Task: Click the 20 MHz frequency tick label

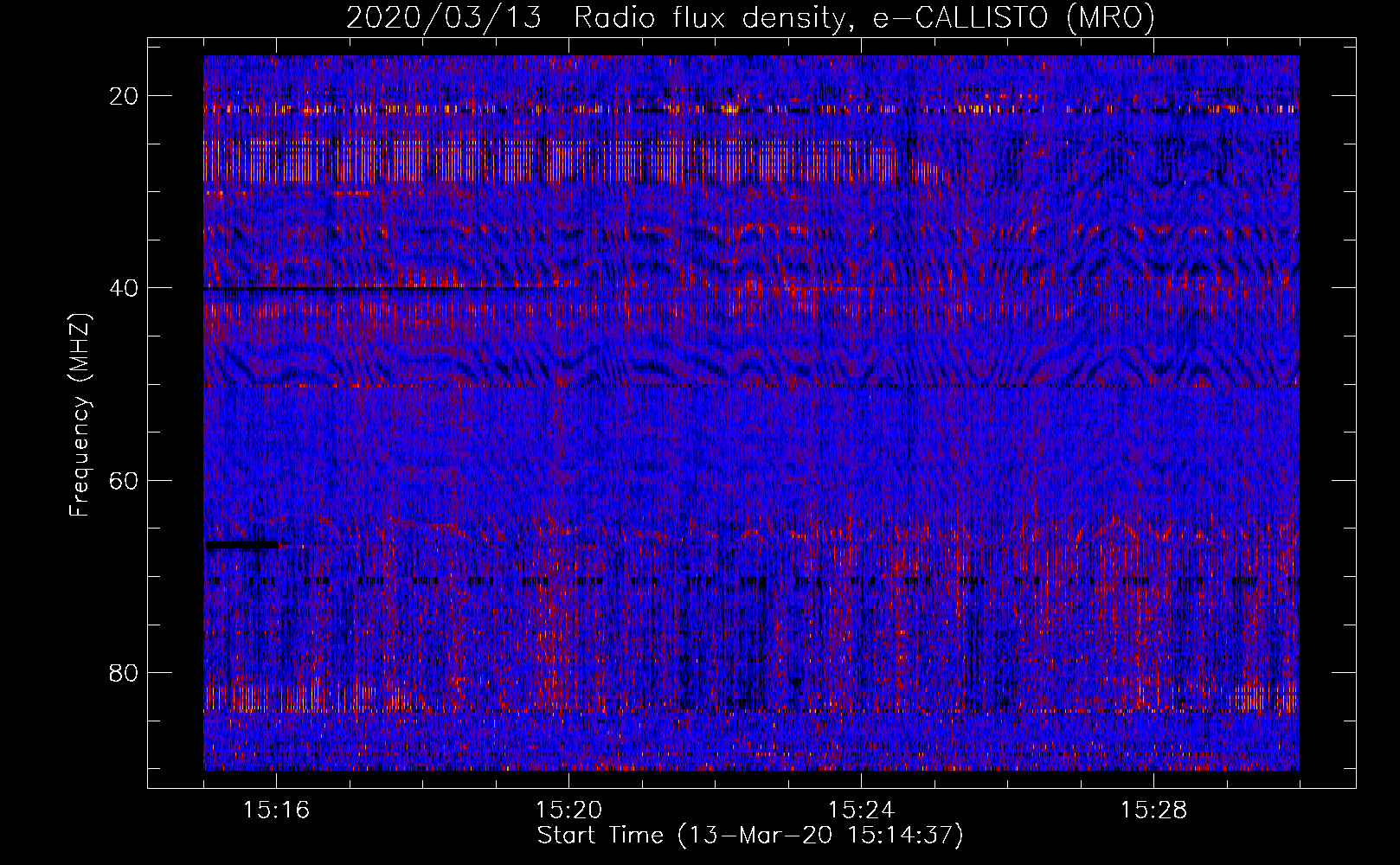Action: click(x=125, y=96)
